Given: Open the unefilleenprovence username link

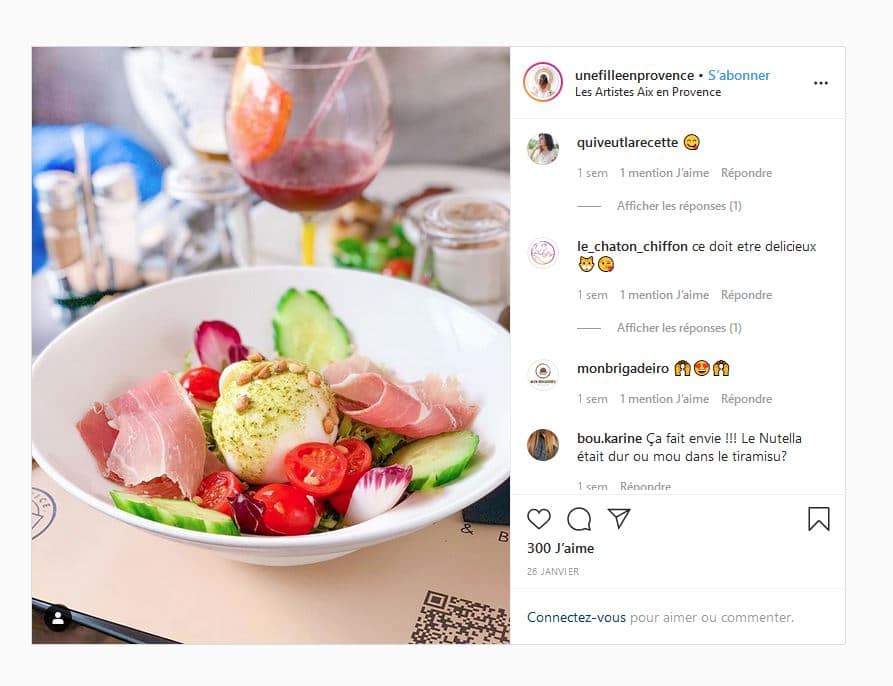Looking at the screenshot, I should [634, 75].
